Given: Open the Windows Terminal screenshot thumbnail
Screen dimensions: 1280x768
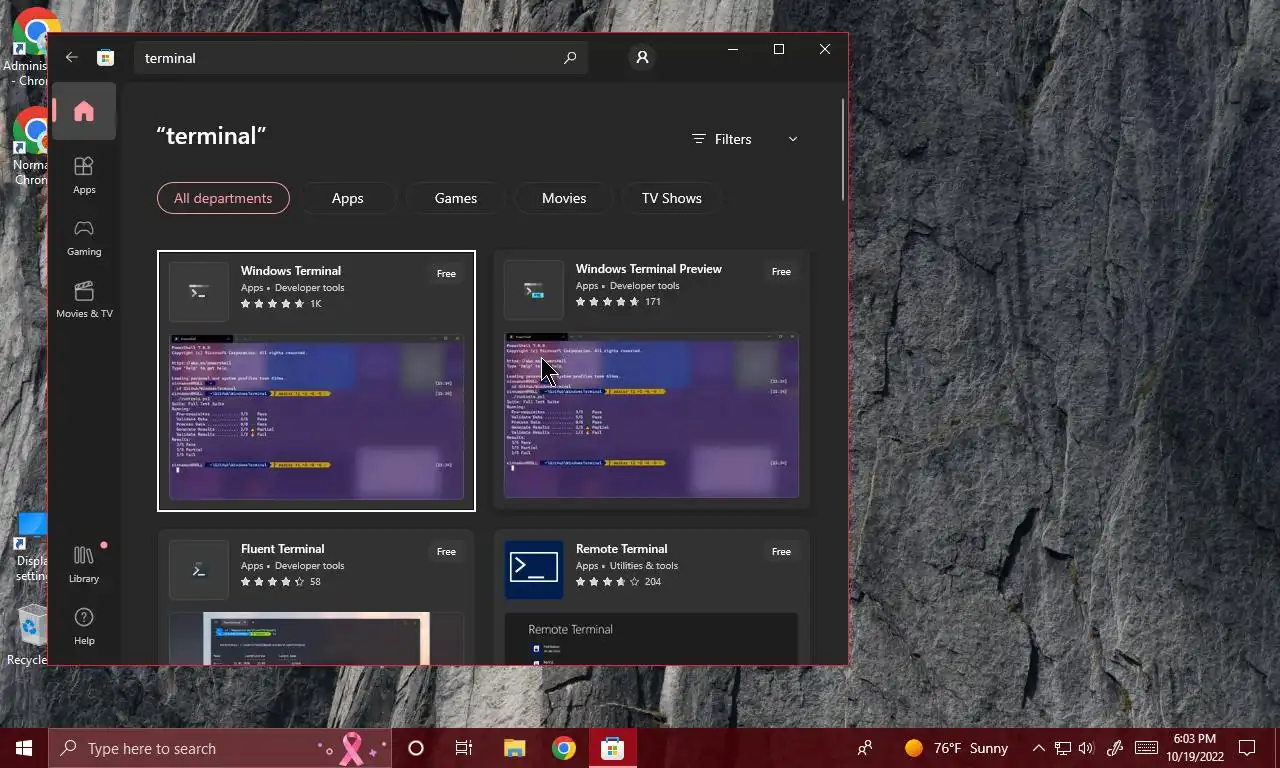Looking at the screenshot, I should click(x=316, y=416).
